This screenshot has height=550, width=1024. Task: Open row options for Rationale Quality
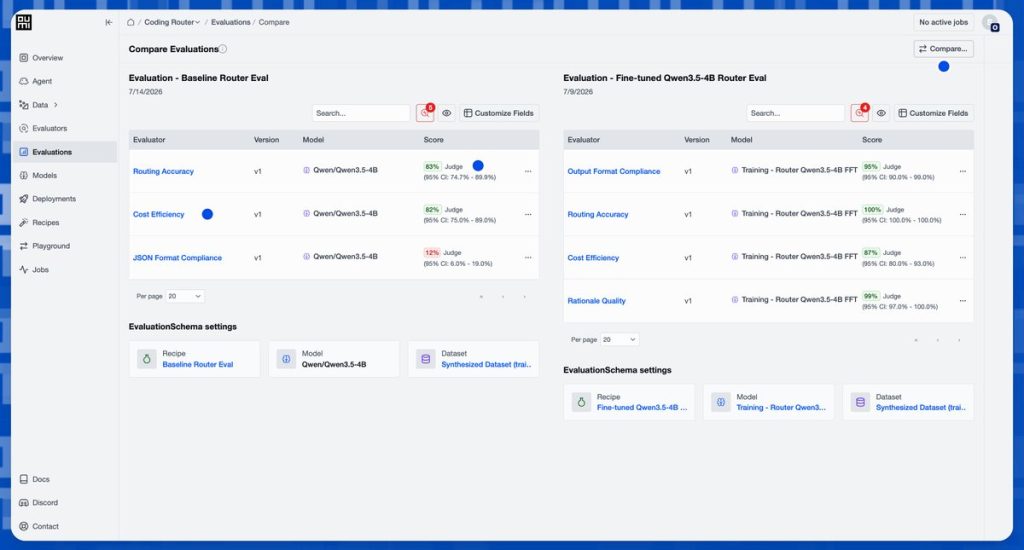963,300
